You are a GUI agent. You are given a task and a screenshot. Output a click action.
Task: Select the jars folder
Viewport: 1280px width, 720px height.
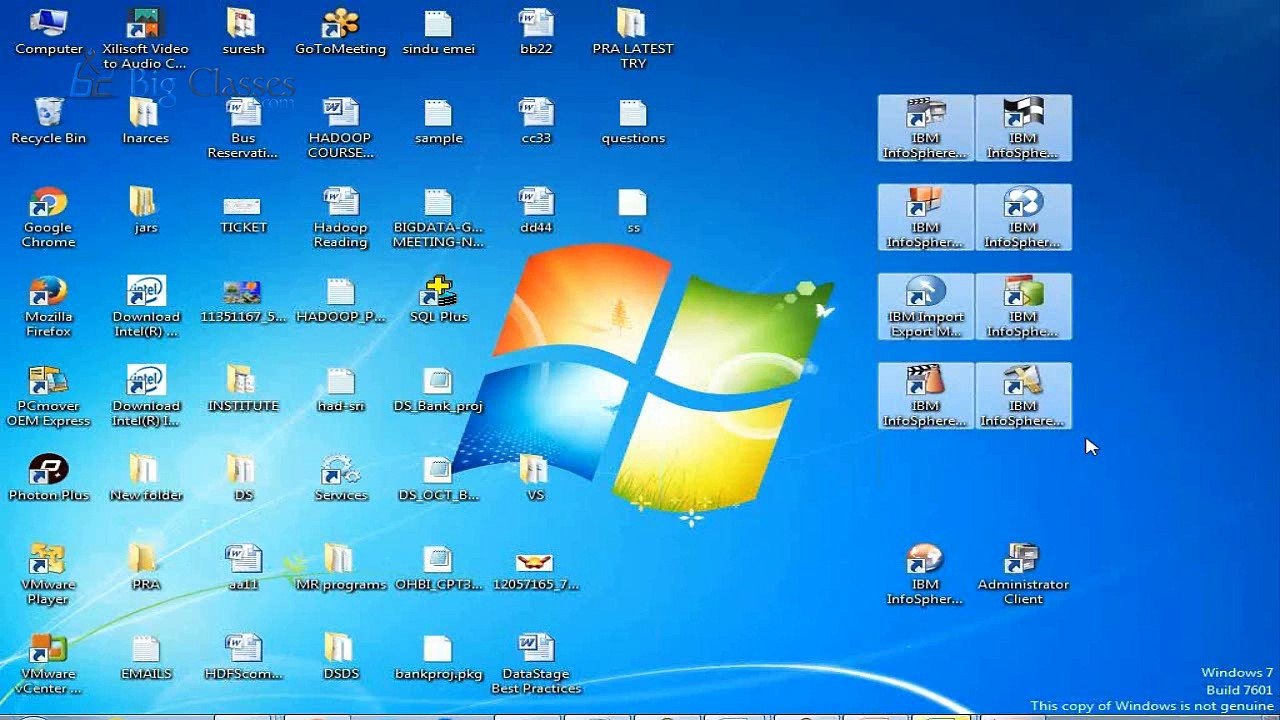coord(145,211)
